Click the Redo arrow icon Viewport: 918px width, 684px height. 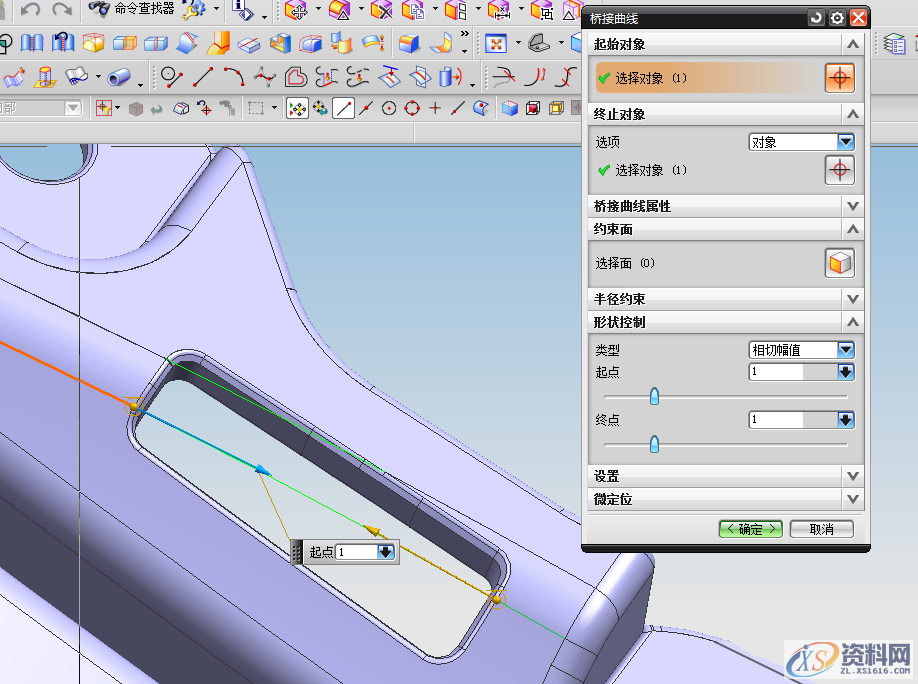click(62, 10)
